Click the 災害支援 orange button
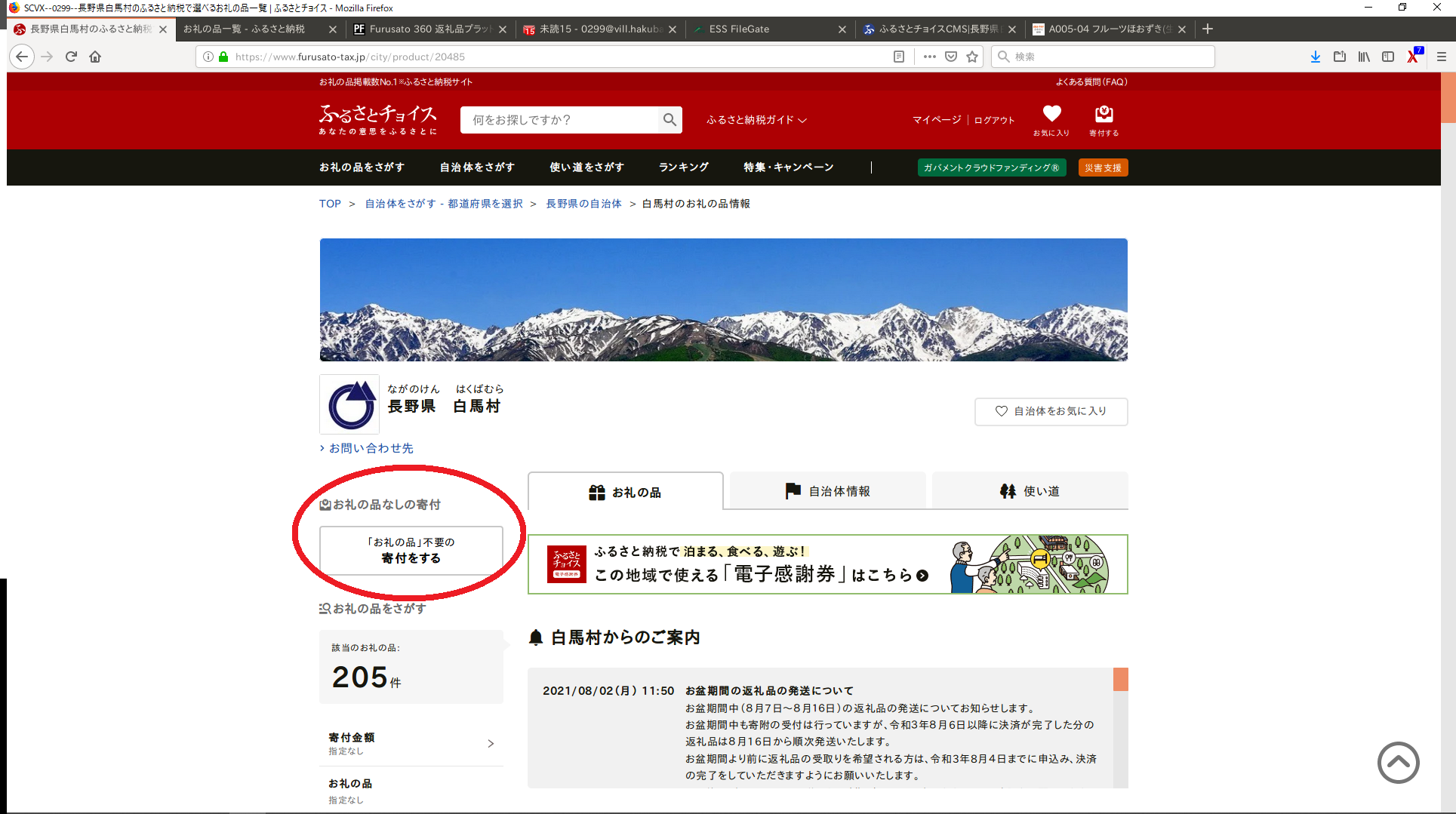The height and width of the screenshot is (814, 1456). tap(1103, 167)
